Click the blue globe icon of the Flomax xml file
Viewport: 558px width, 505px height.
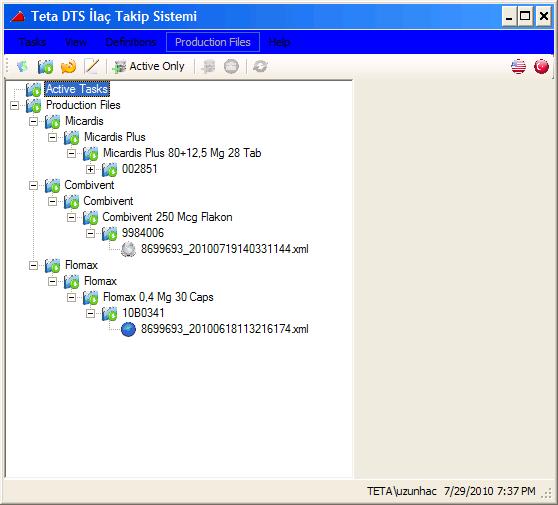coord(128,330)
